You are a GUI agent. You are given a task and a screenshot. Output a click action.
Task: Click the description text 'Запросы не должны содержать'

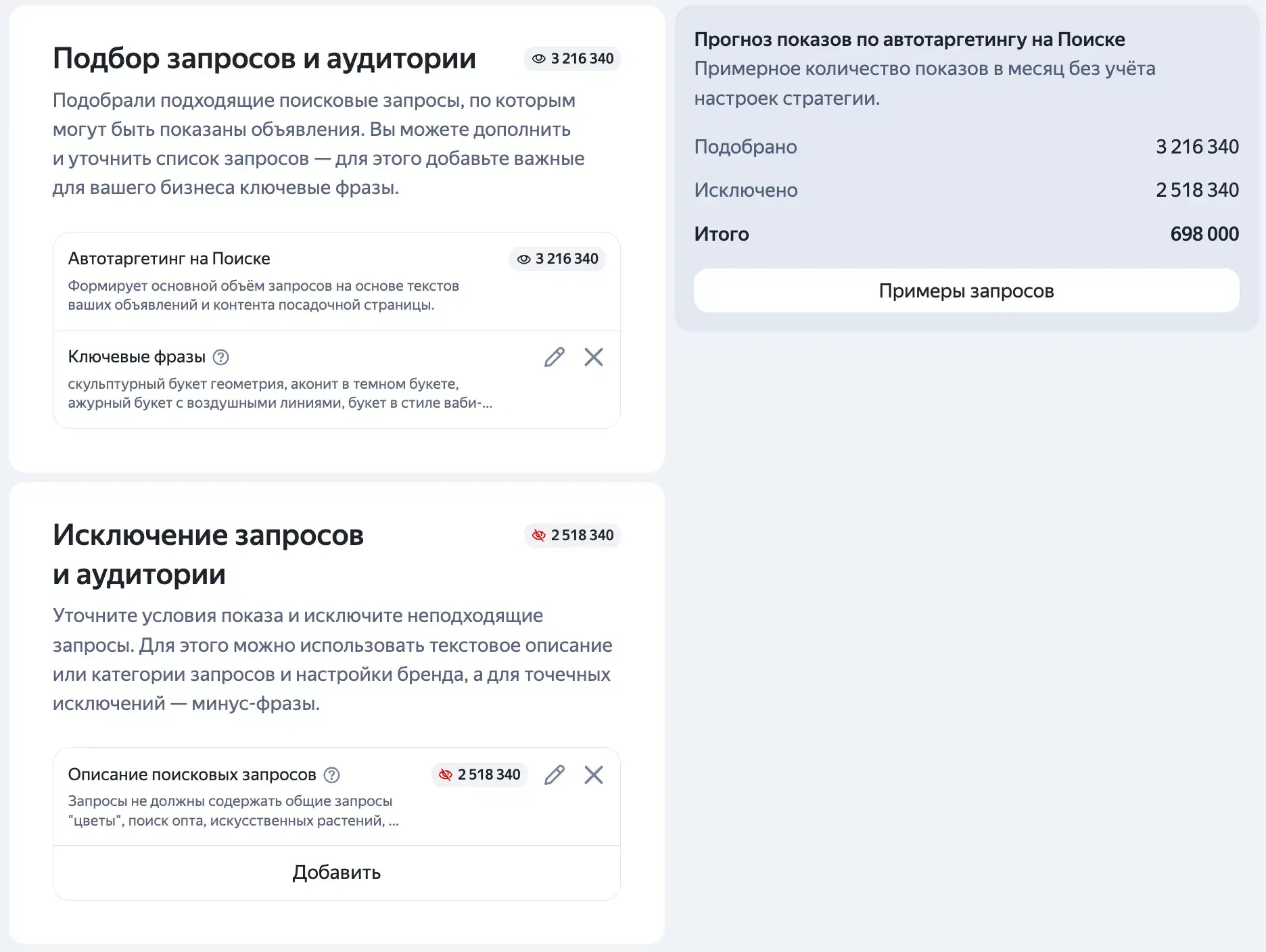point(233,811)
